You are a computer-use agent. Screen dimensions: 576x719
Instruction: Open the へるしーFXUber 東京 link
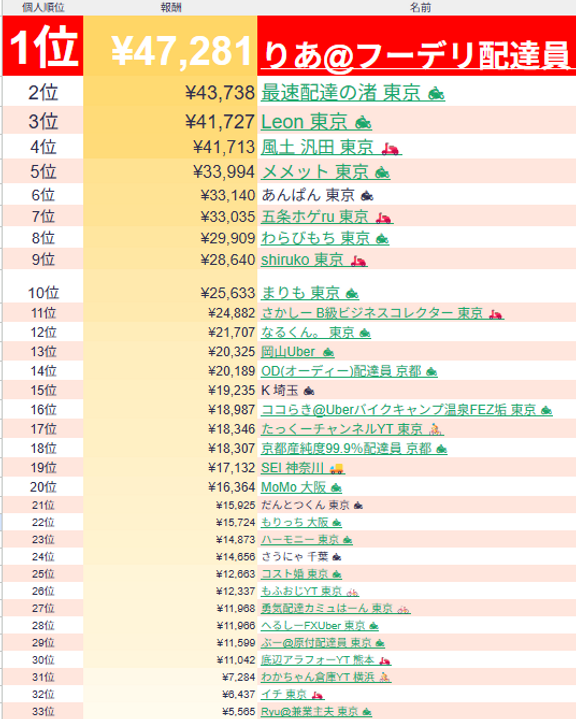point(320,625)
